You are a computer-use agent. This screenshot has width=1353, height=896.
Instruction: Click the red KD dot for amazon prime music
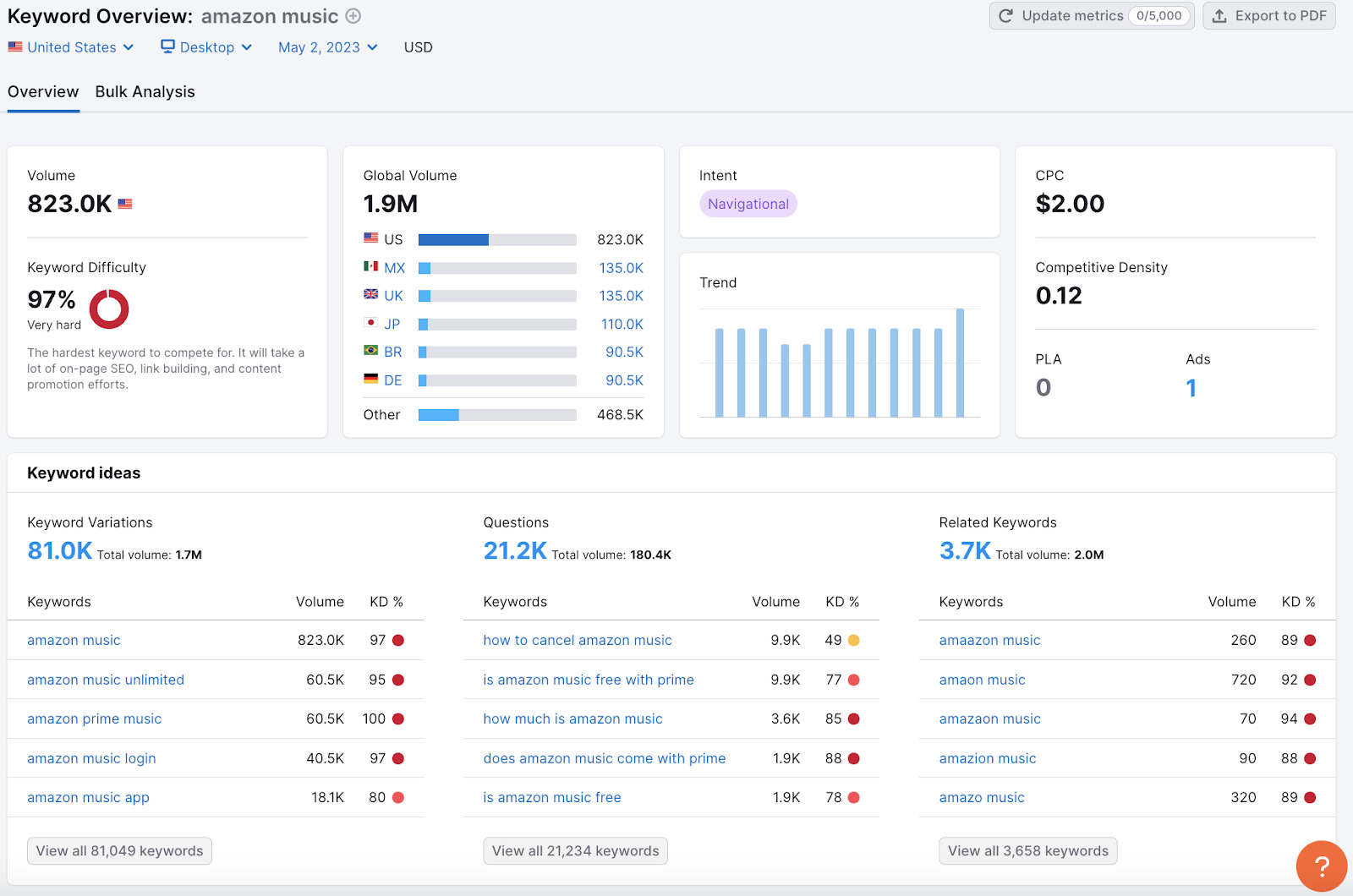click(x=398, y=718)
